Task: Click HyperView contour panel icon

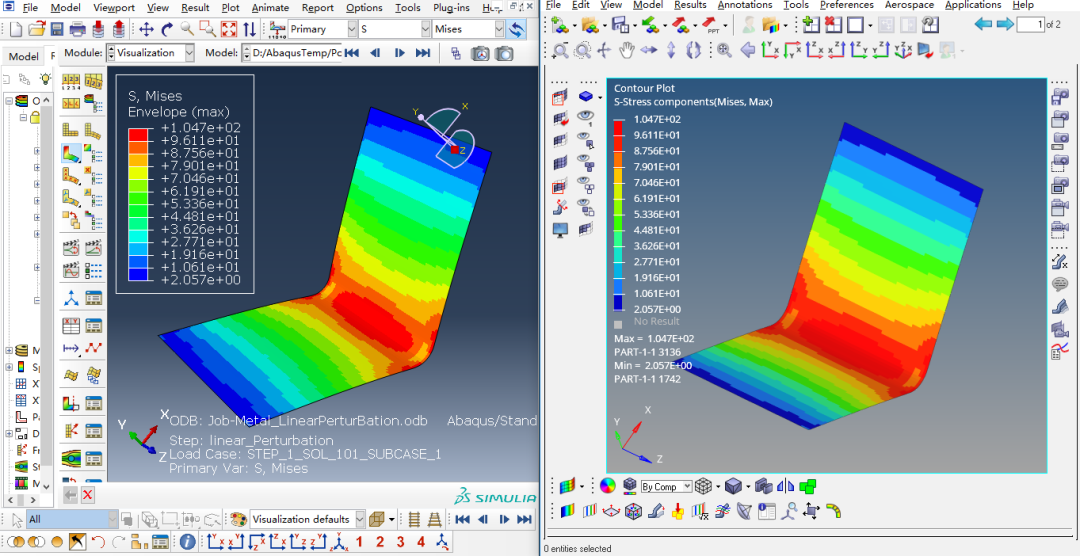Action: 566,511
